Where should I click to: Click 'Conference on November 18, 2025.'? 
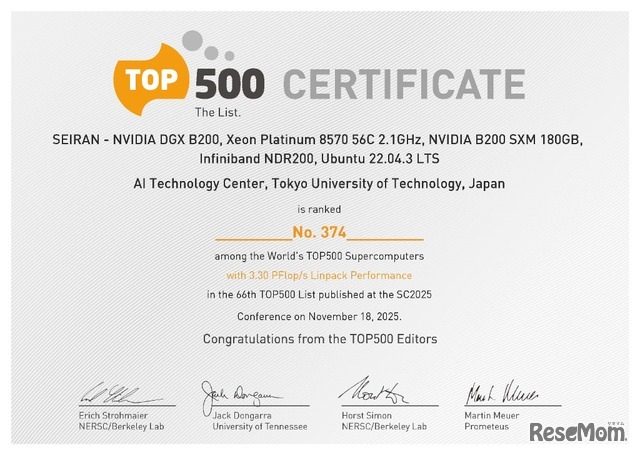tap(319, 317)
